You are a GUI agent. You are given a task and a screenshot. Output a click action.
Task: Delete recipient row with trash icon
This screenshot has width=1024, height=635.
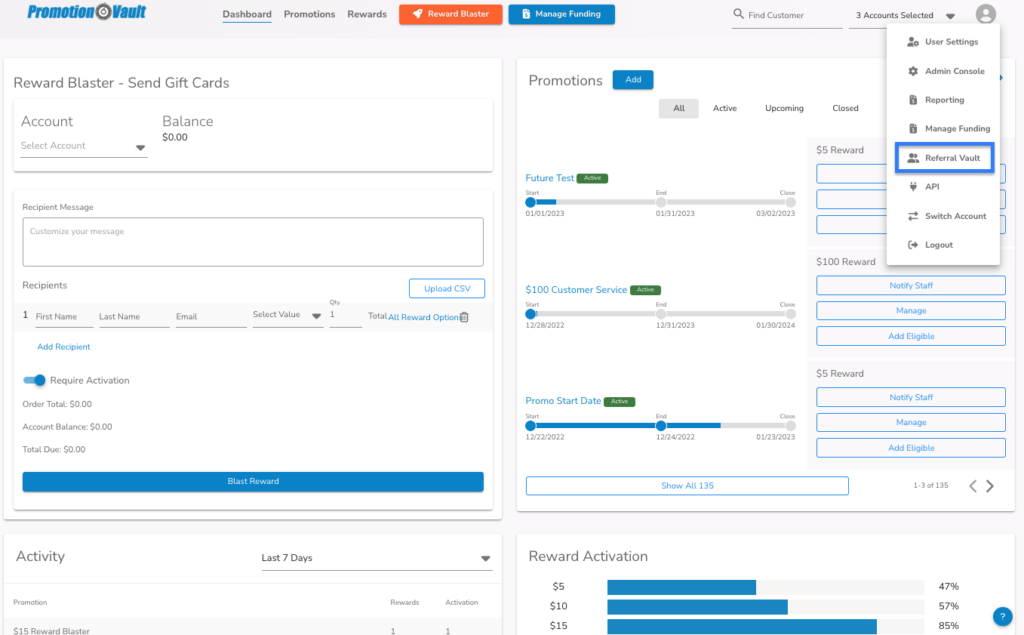(464, 317)
